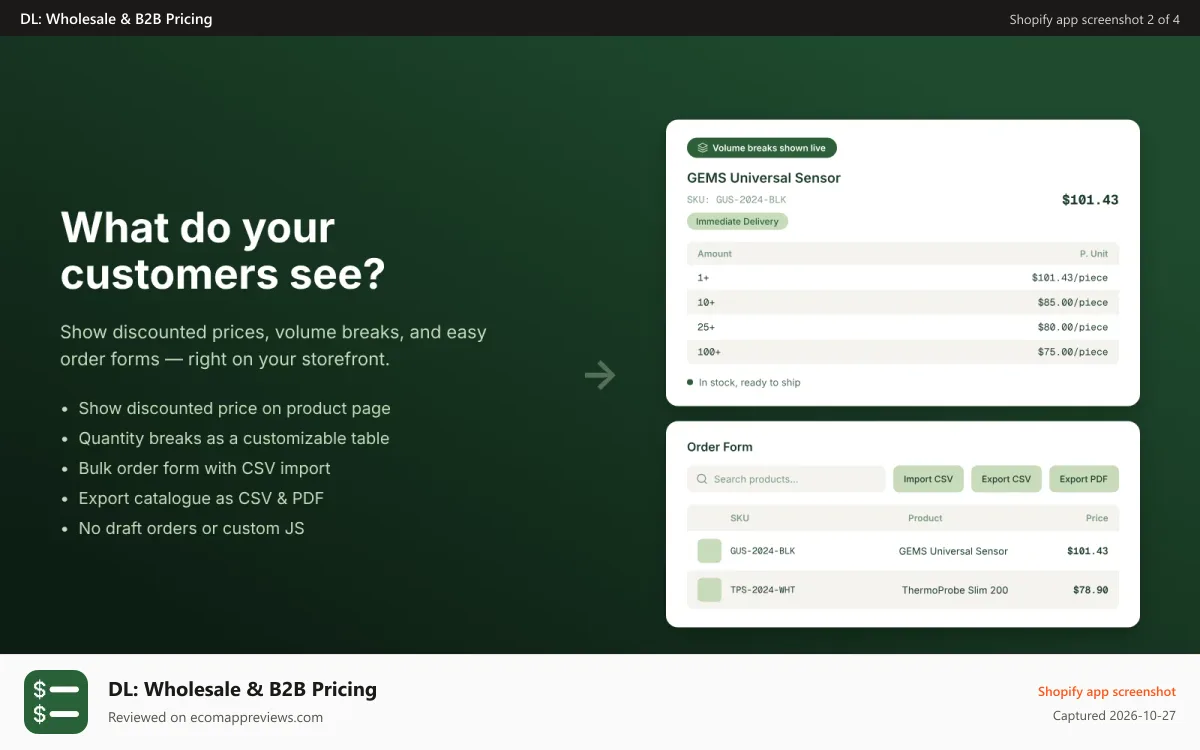Click the Shopify app screenshot 2 of 4 text
The width and height of the screenshot is (1200, 750).
[x=1095, y=19]
